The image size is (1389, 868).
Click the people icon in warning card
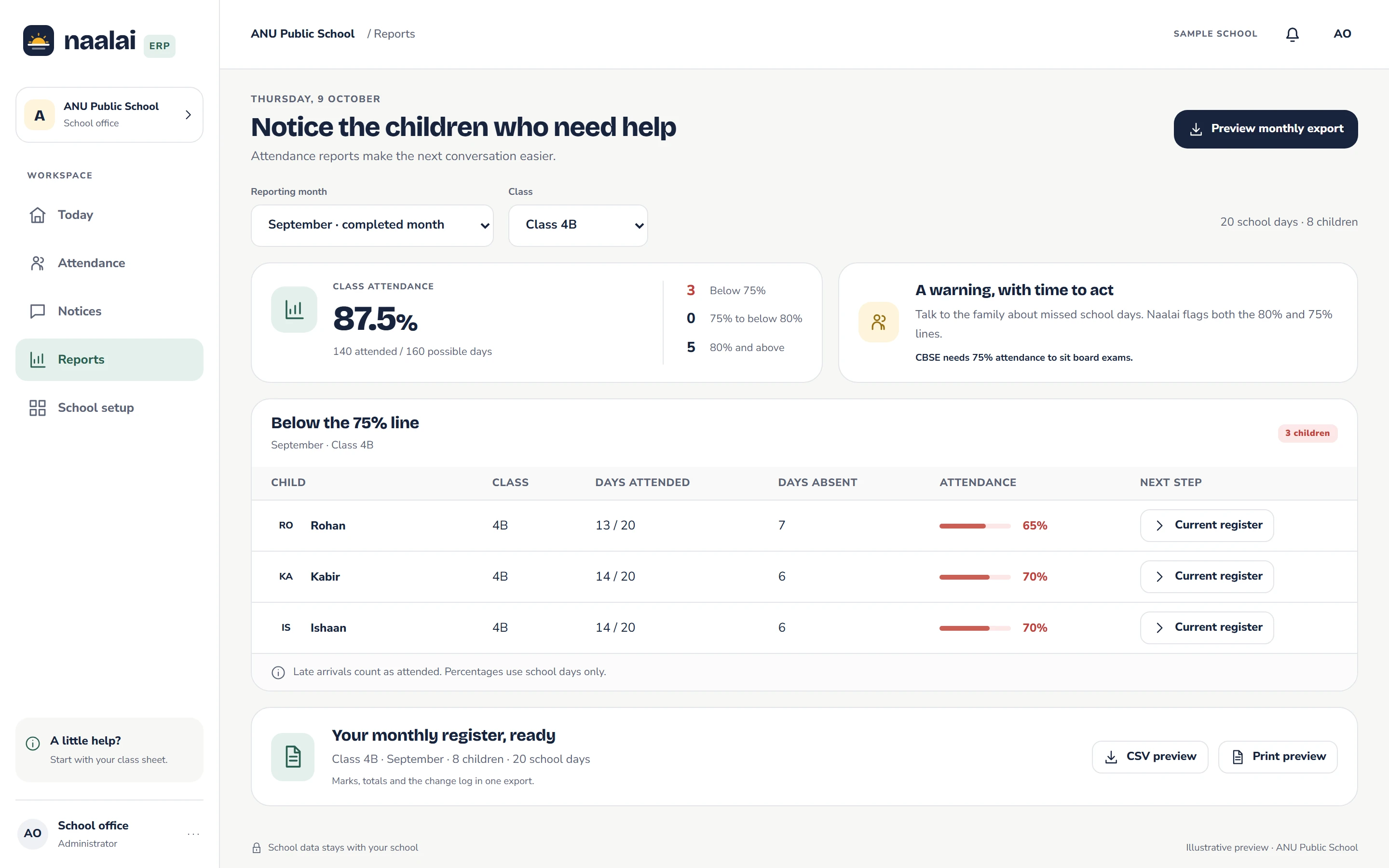pos(878,322)
